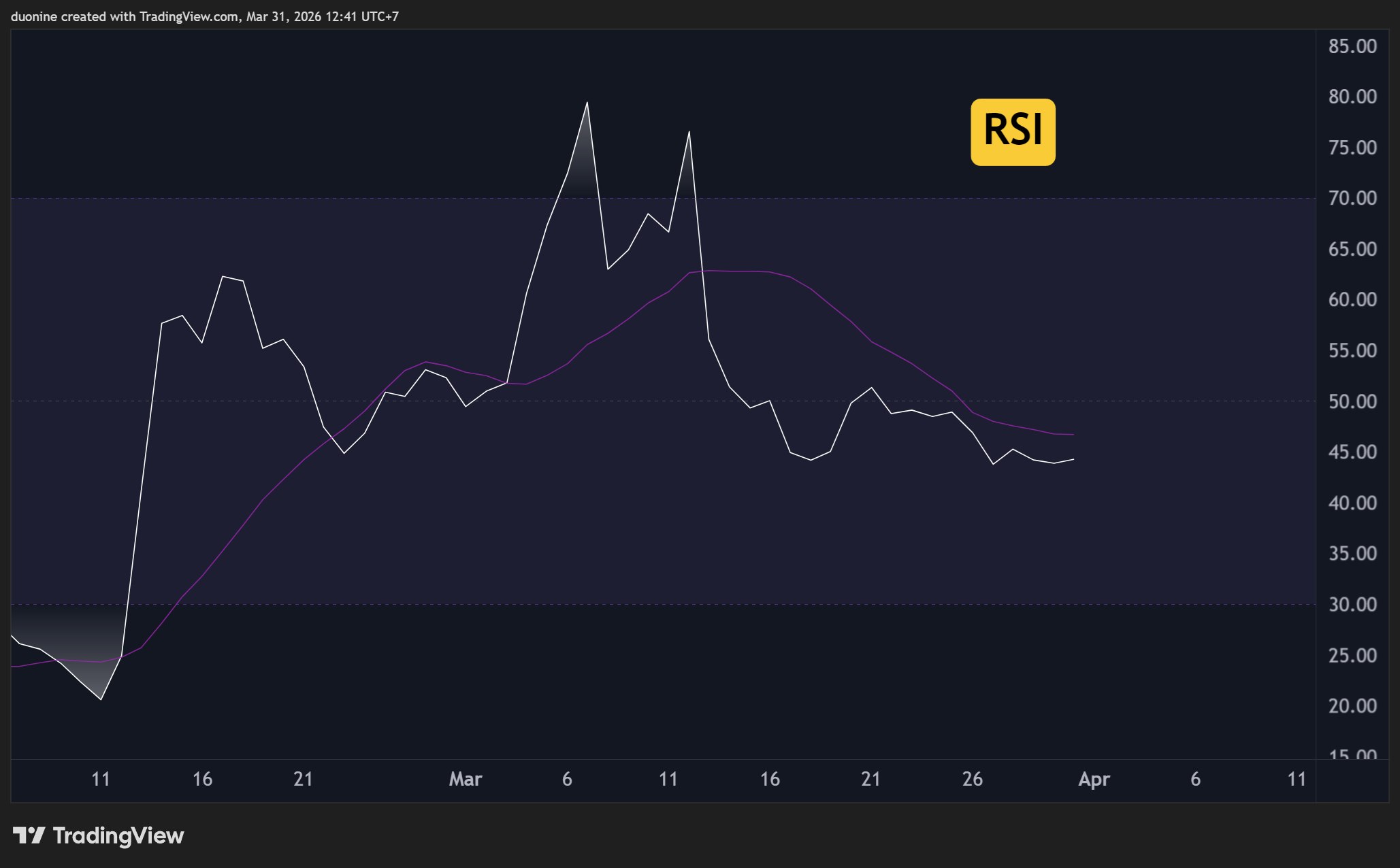Click the 15.00 value on the price scale
The height and width of the screenshot is (868, 1400).
(x=1354, y=752)
